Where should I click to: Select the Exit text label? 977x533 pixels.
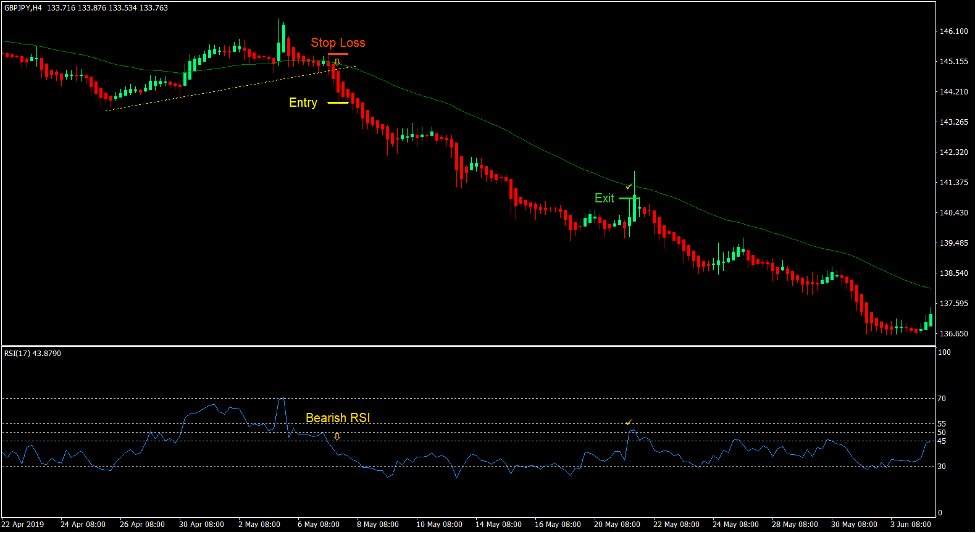604,198
